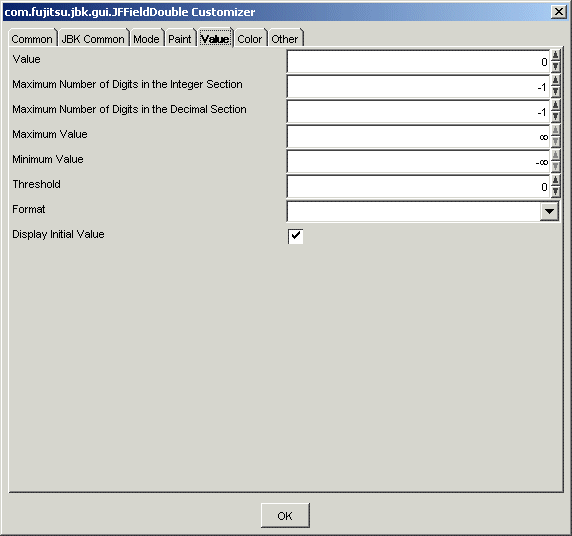
Task: Open the Paint tab
Action: pyautogui.click(x=180, y=38)
